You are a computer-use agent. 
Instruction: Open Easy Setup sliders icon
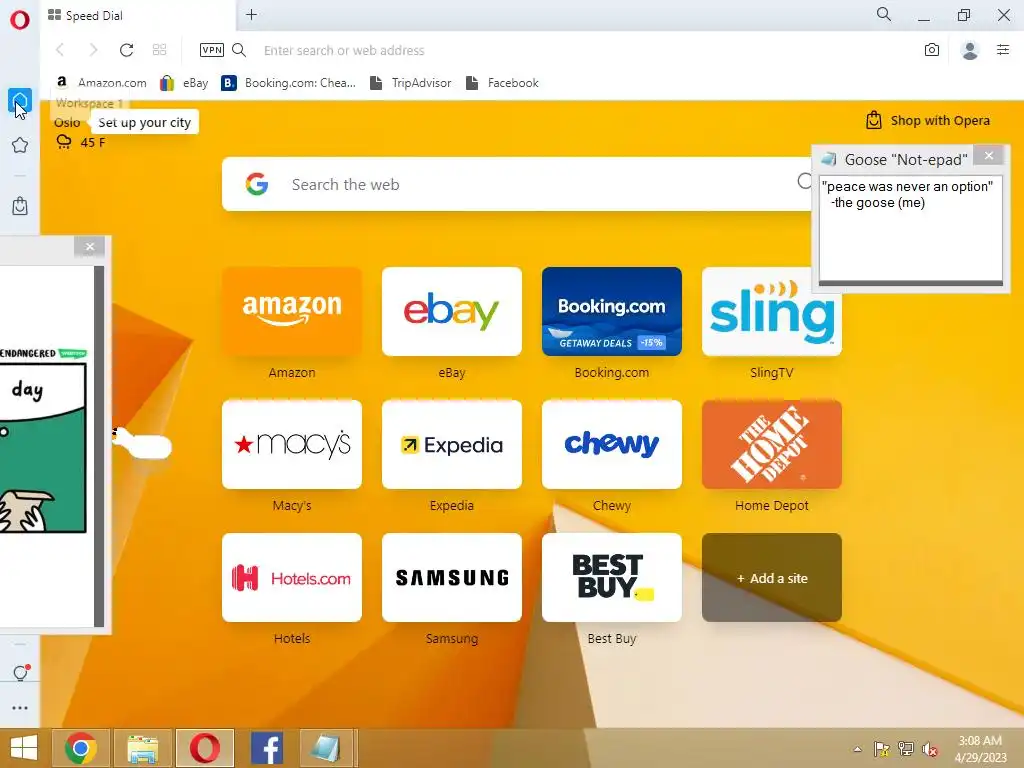tap(1003, 50)
